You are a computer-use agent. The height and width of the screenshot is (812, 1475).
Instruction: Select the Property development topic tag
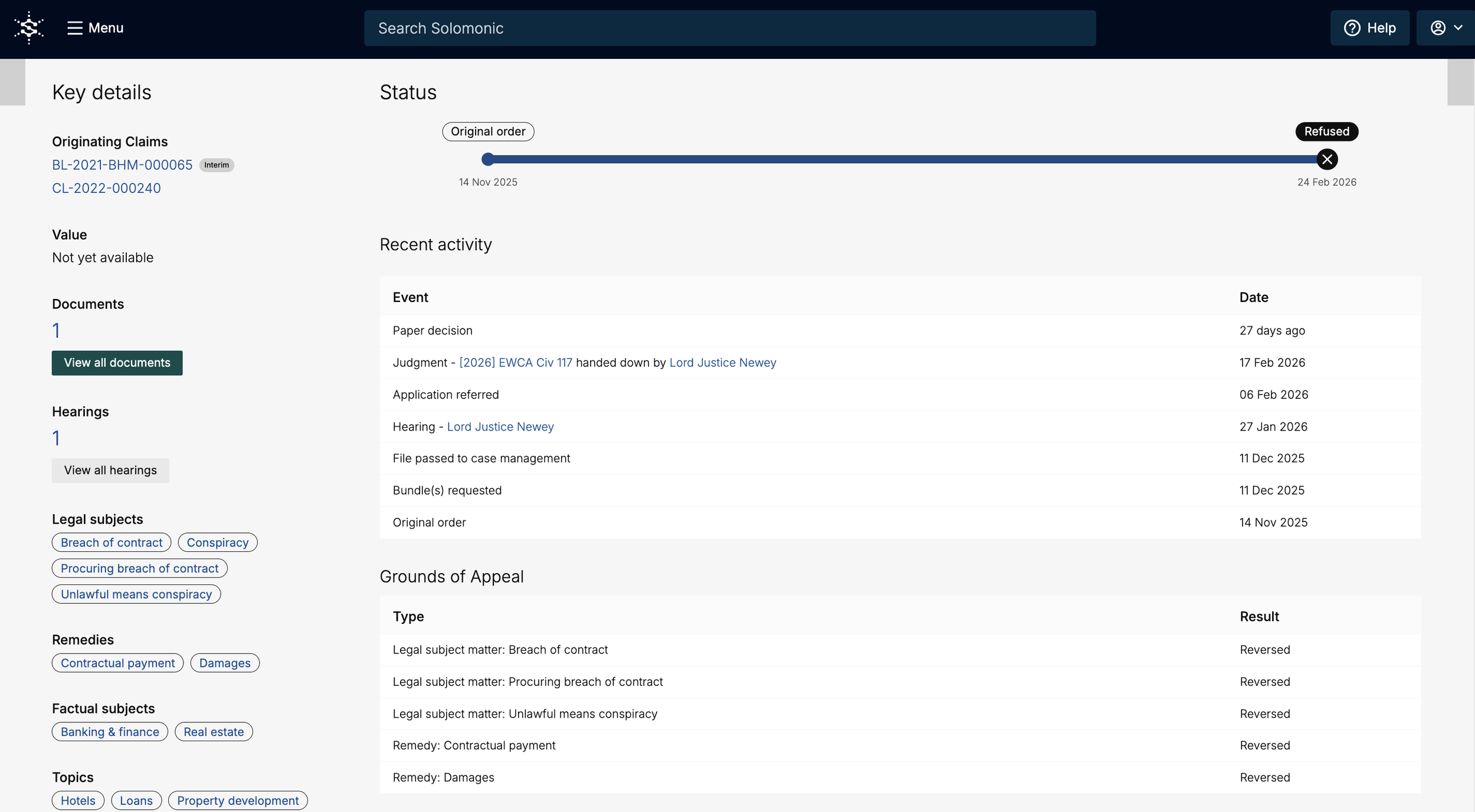coord(238,800)
